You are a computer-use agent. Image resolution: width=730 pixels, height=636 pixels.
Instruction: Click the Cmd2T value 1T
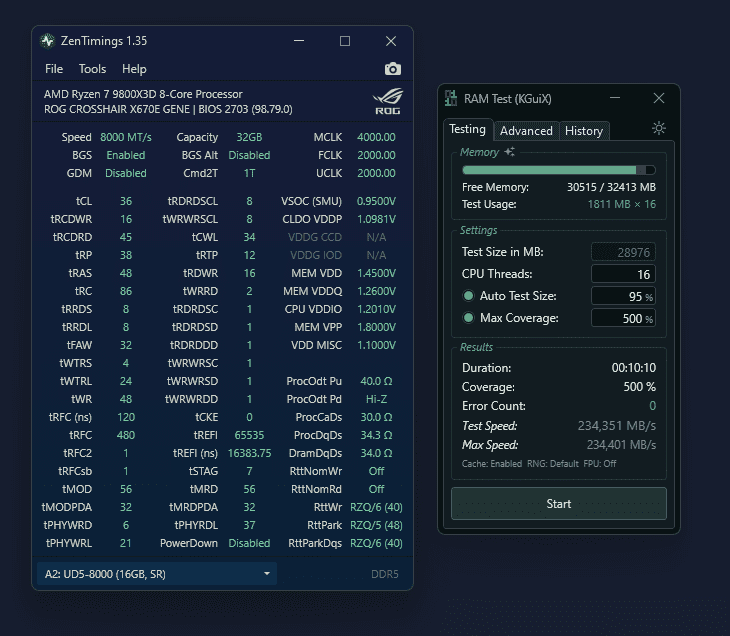249,173
